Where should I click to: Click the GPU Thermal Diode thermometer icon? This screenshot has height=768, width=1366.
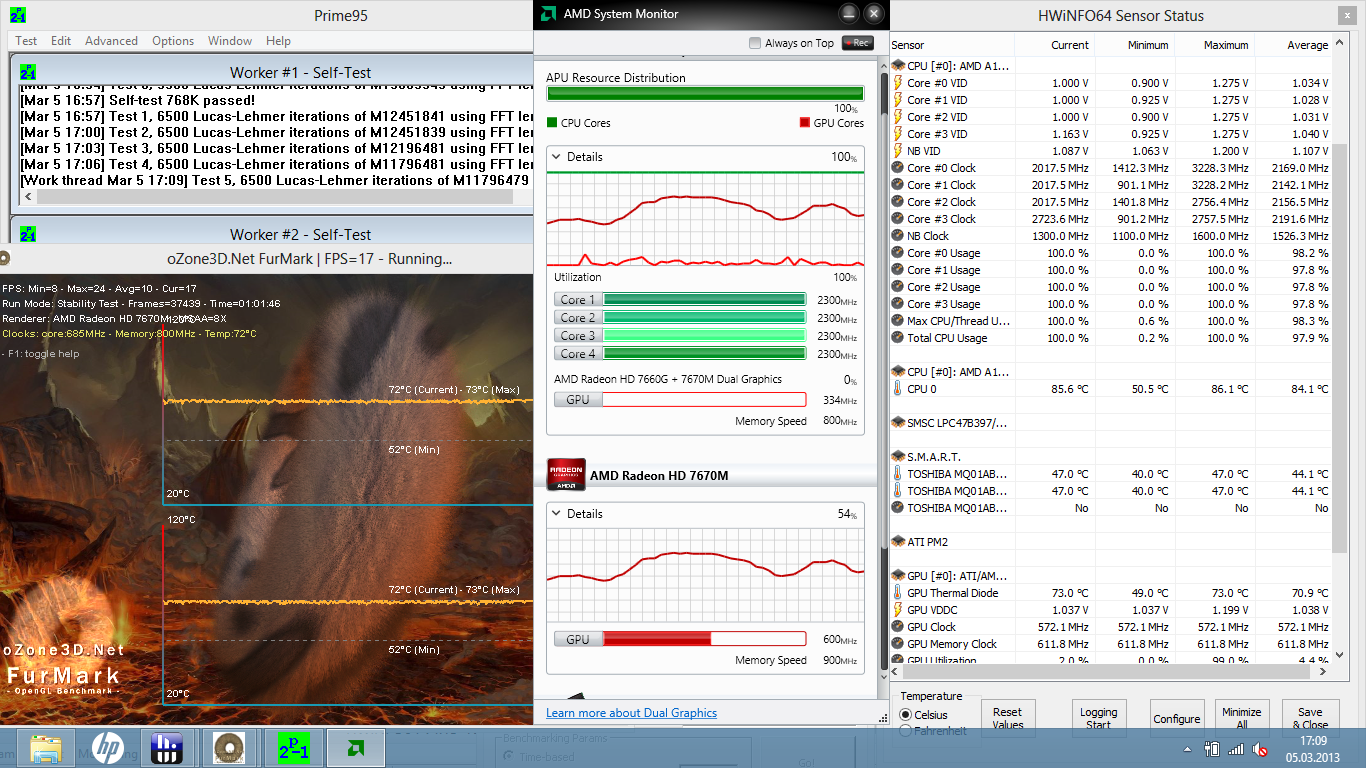(x=898, y=593)
